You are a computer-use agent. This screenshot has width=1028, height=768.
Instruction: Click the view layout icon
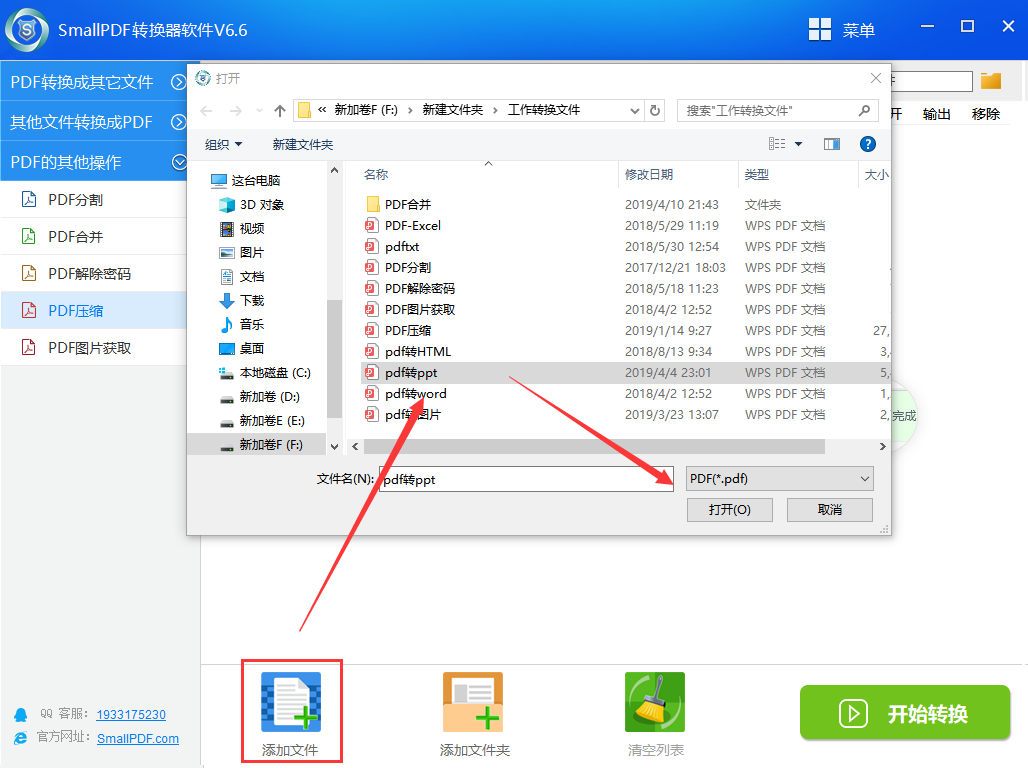tap(777, 144)
